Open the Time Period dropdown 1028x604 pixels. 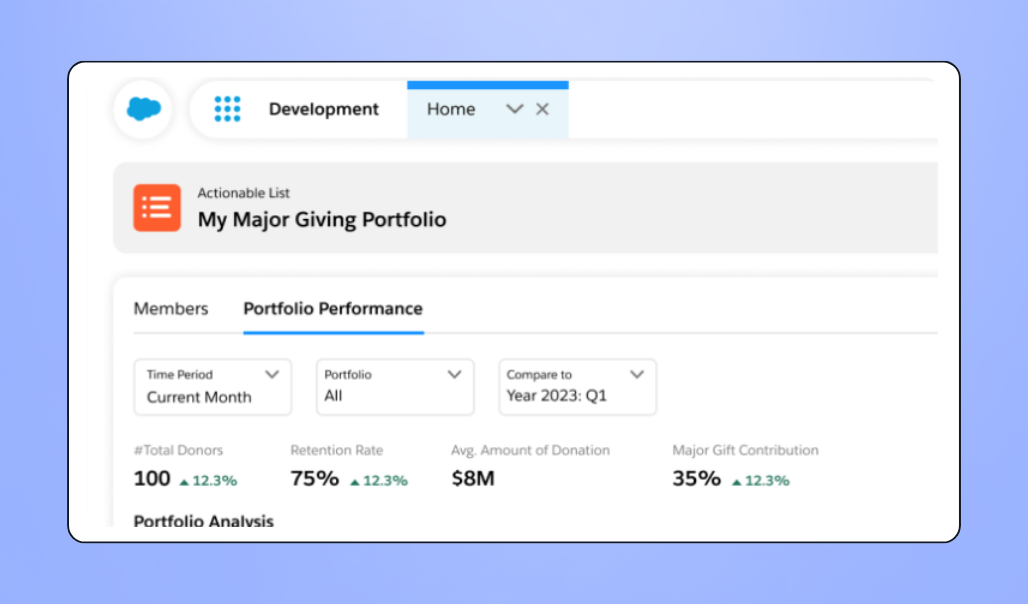213,387
